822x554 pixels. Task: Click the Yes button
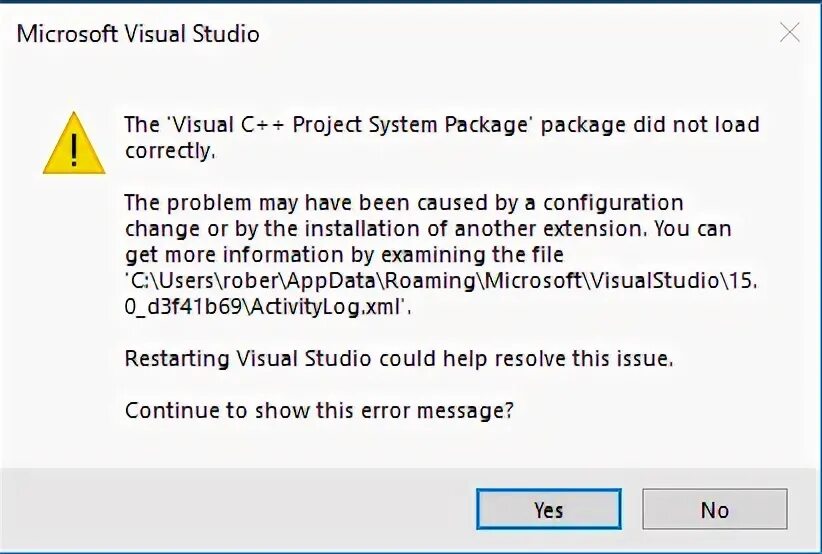[548, 510]
